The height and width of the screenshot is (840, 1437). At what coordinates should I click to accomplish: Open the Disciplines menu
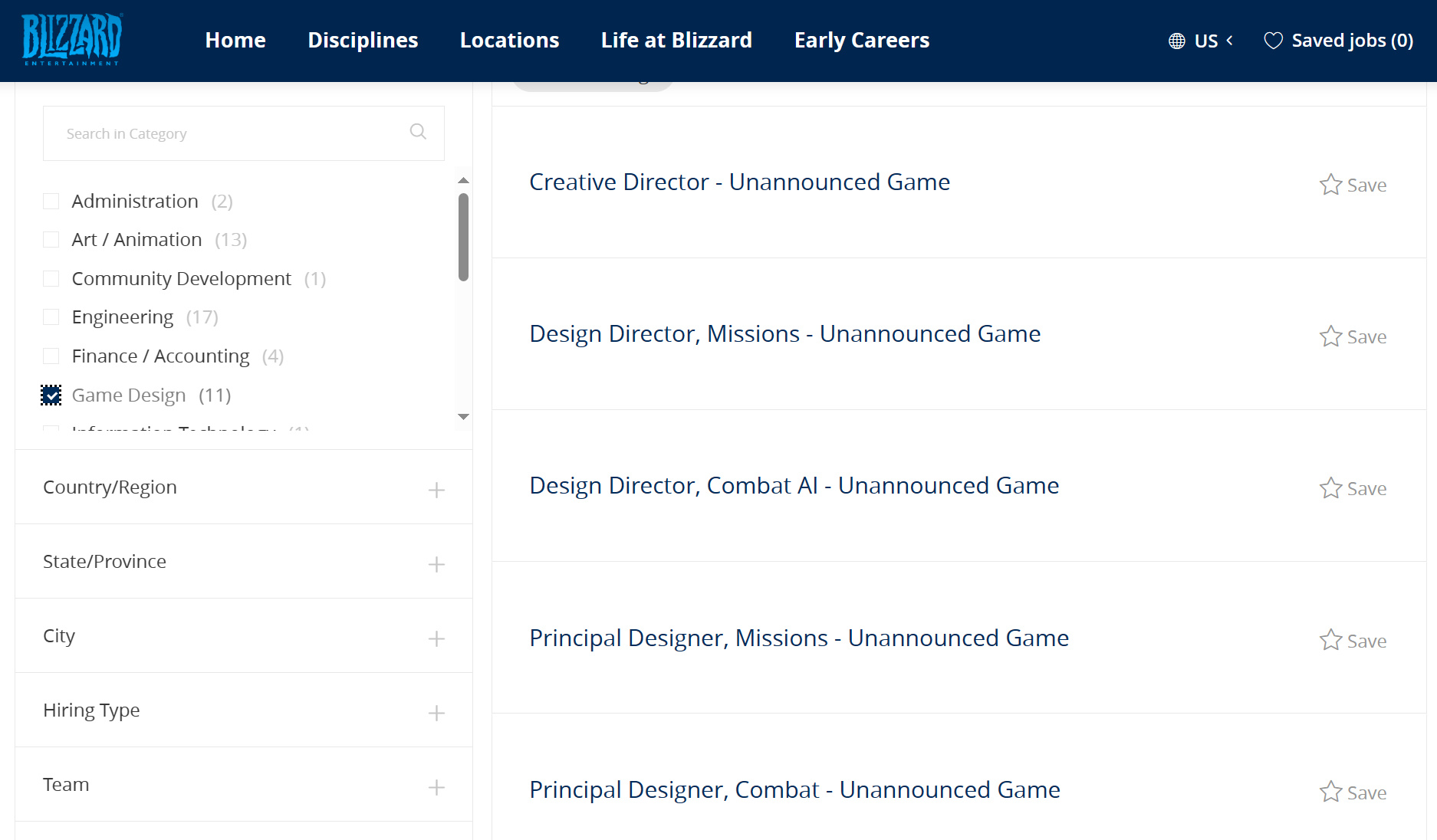[x=363, y=40]
